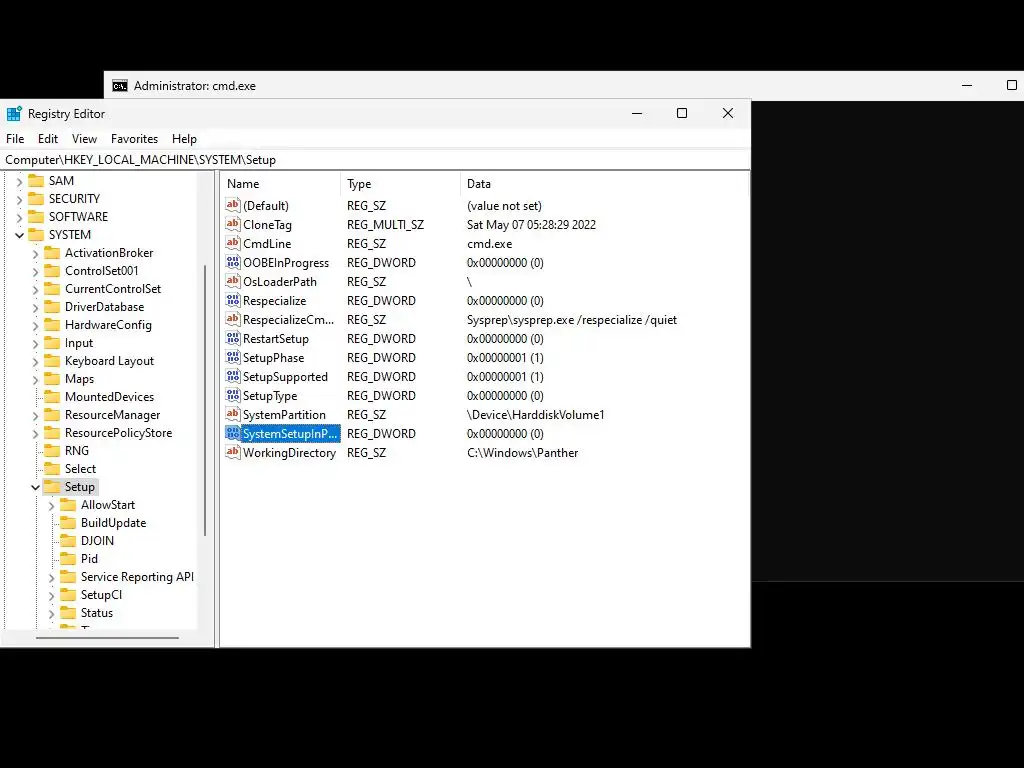Select the RespecializeCm... value name
The image size is (1024, 768).
(x=288, y=320)
